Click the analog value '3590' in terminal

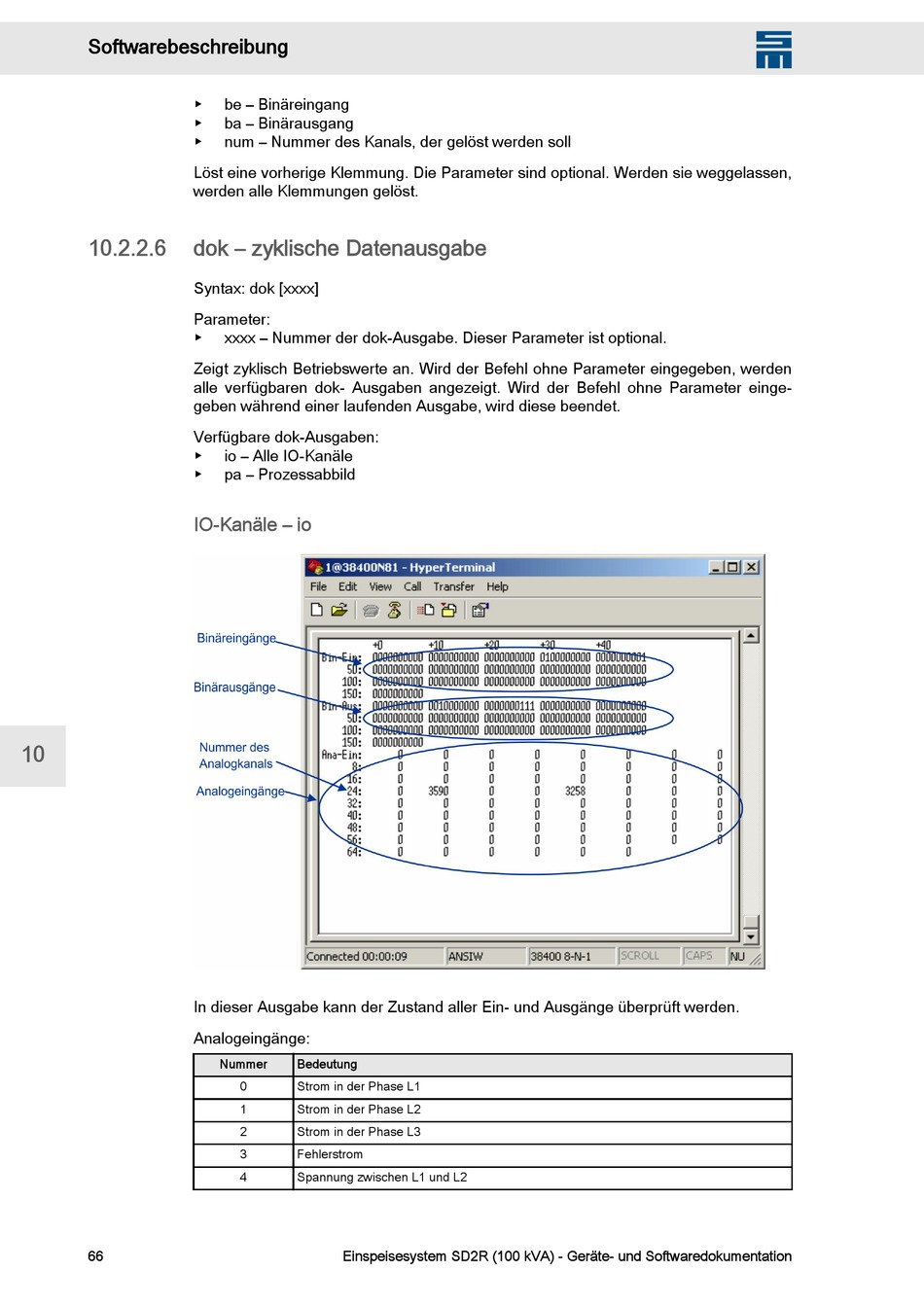point(439,792)
